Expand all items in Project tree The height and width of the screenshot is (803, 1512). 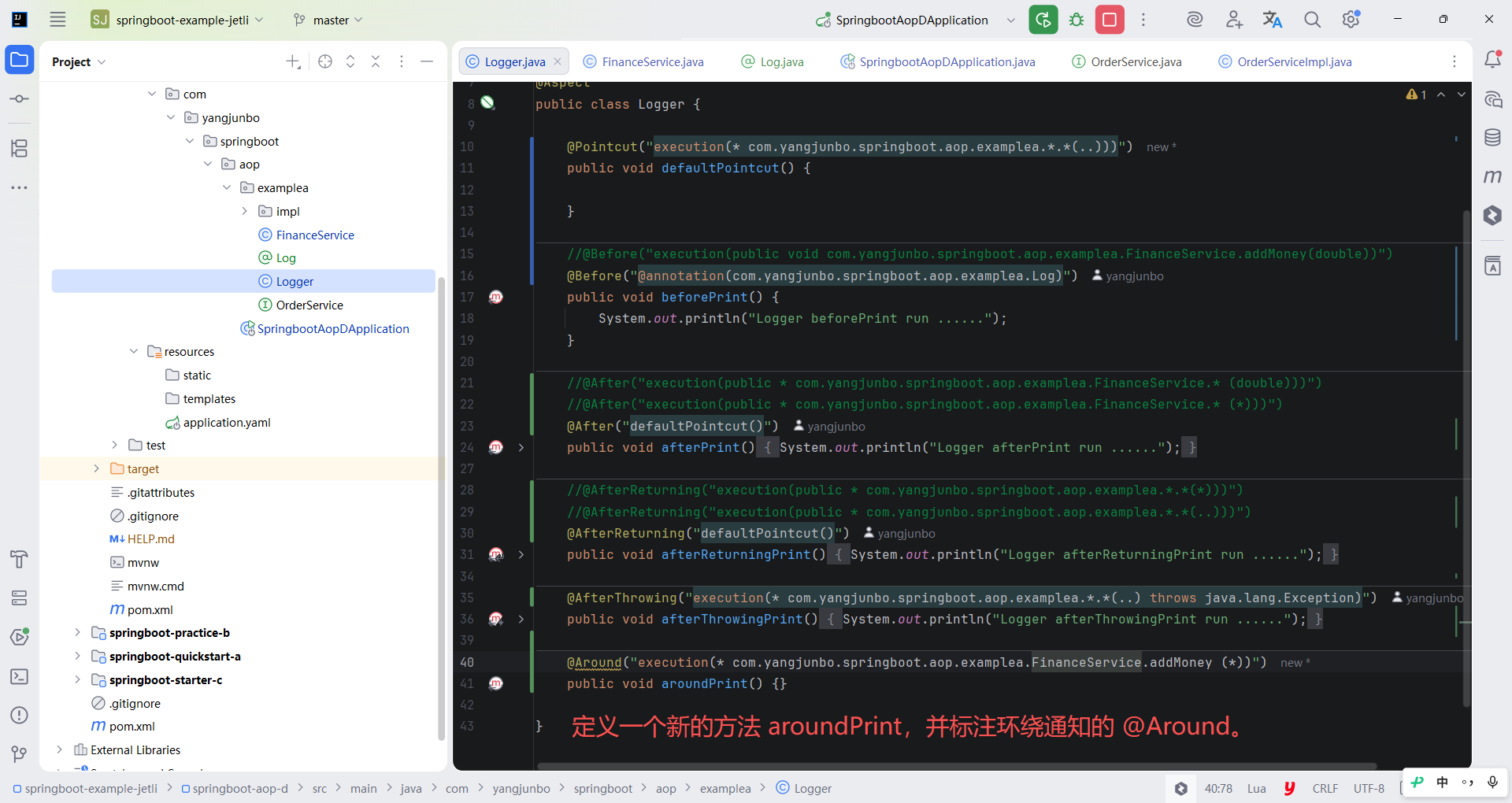[x=350, y=61]
